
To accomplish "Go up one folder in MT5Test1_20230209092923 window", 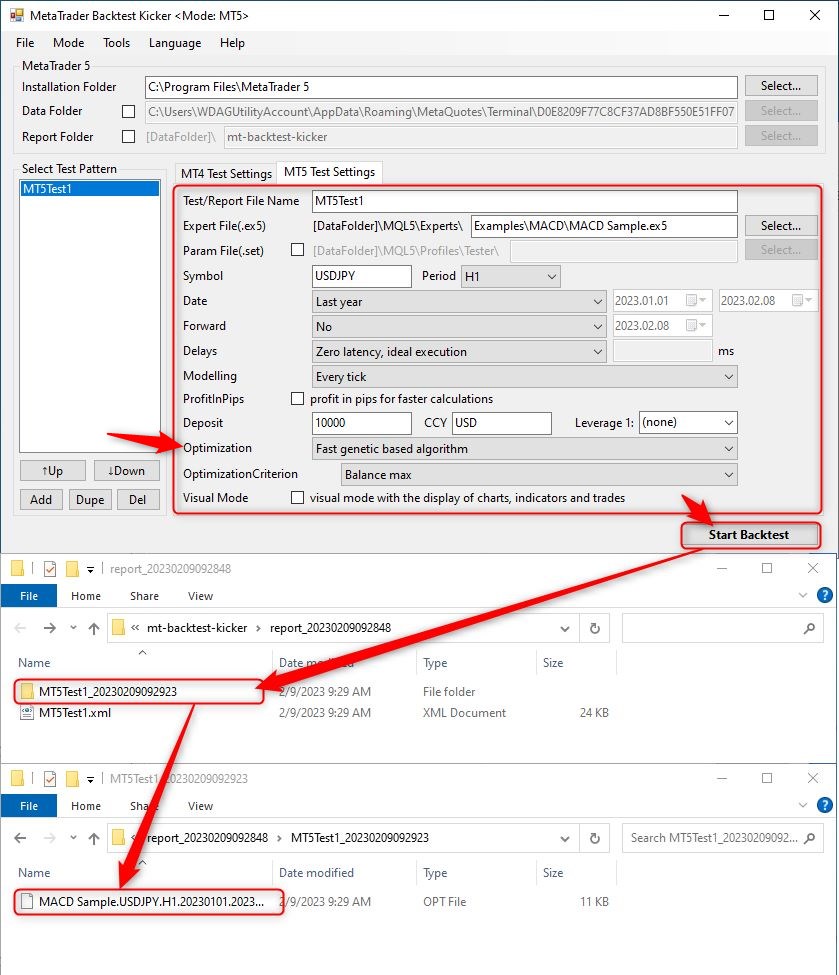I will (94, 838).
